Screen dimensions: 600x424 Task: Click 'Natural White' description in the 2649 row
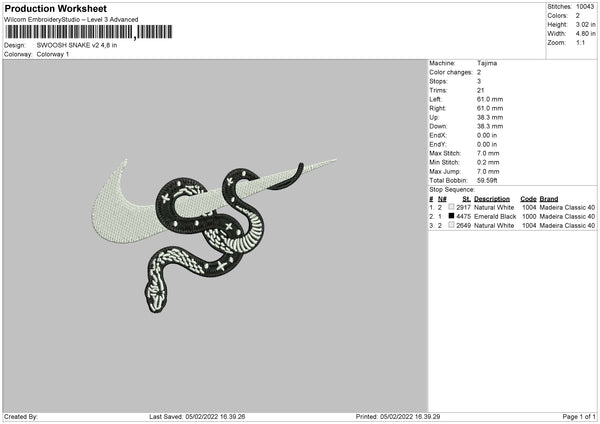(x=494, y=225)
